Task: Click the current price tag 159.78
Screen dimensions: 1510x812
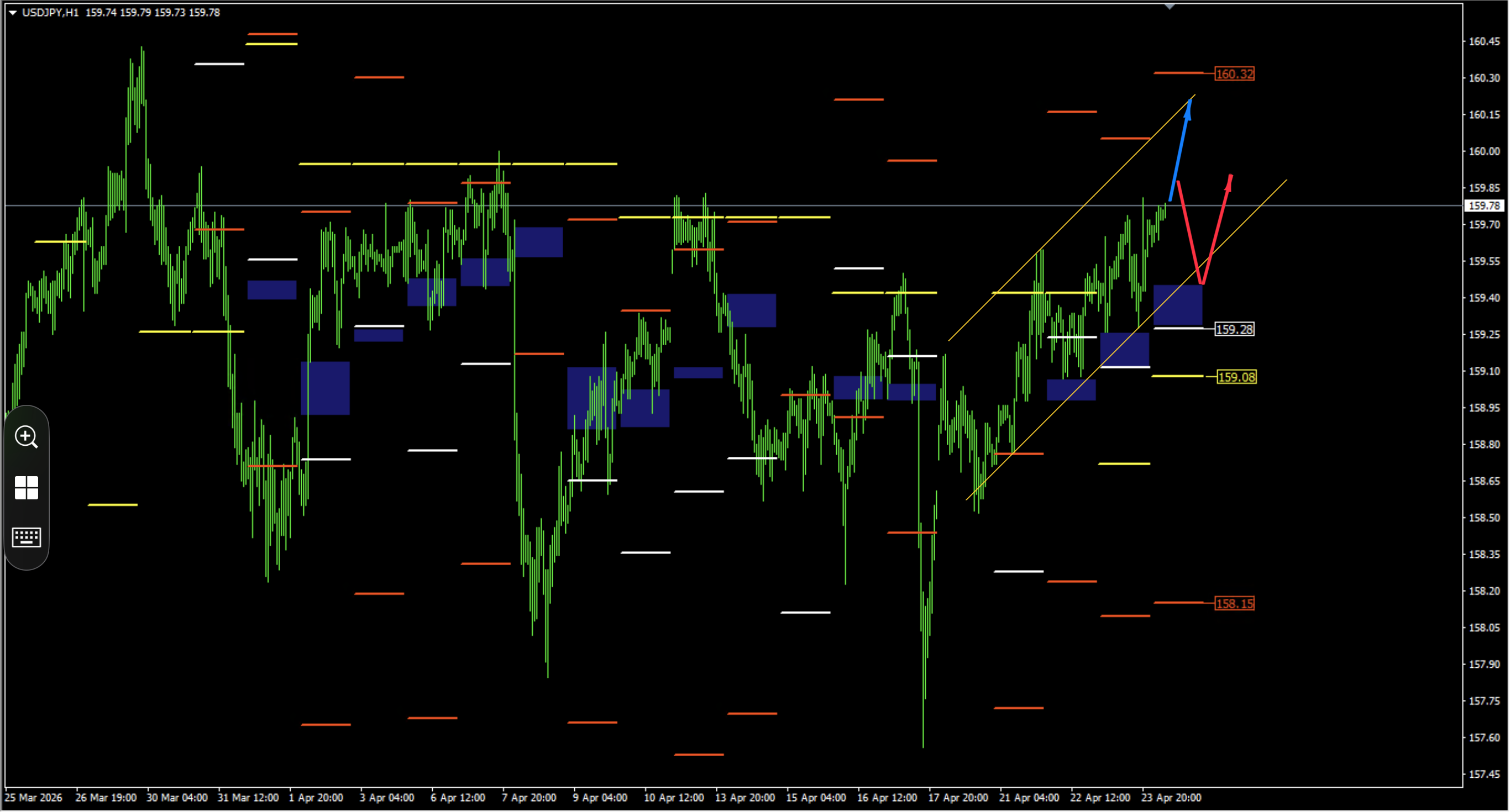Action: pos(1484,205)
